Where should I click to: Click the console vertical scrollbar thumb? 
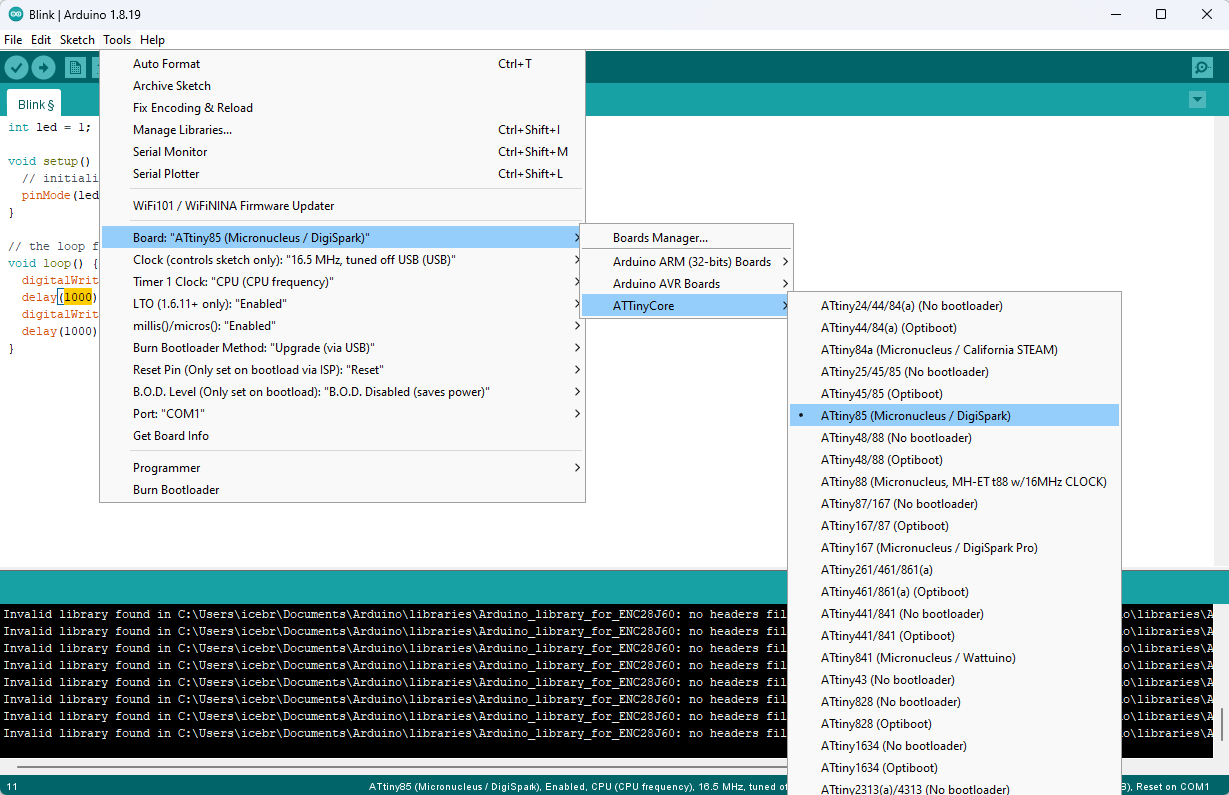[1221, 723]
